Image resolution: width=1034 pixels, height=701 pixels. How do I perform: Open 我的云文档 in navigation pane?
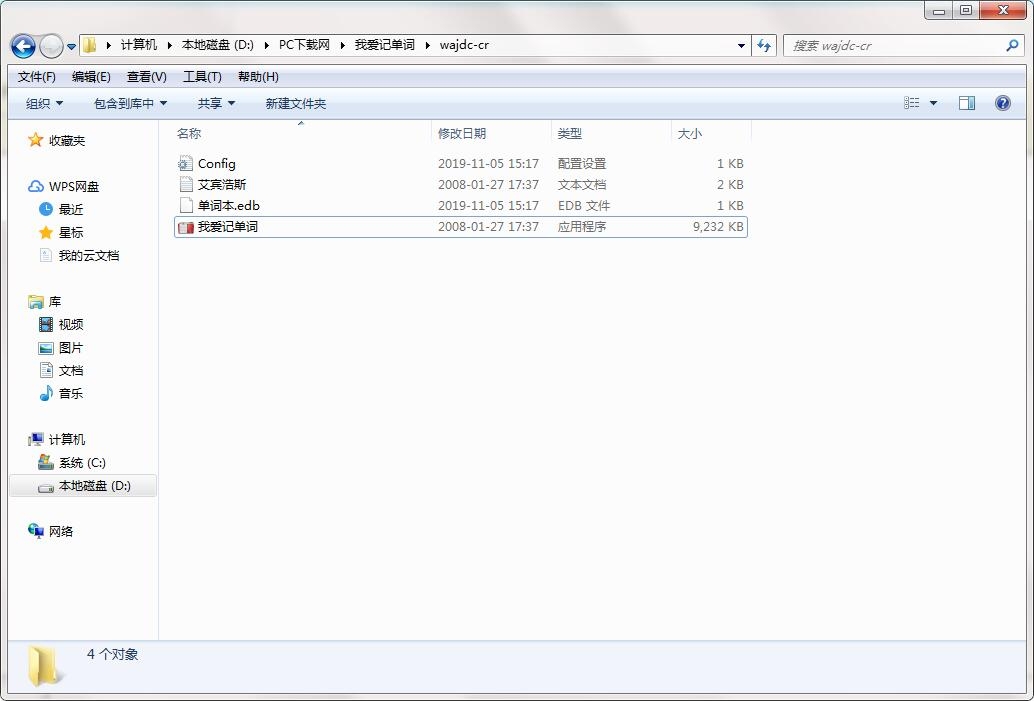89,255
